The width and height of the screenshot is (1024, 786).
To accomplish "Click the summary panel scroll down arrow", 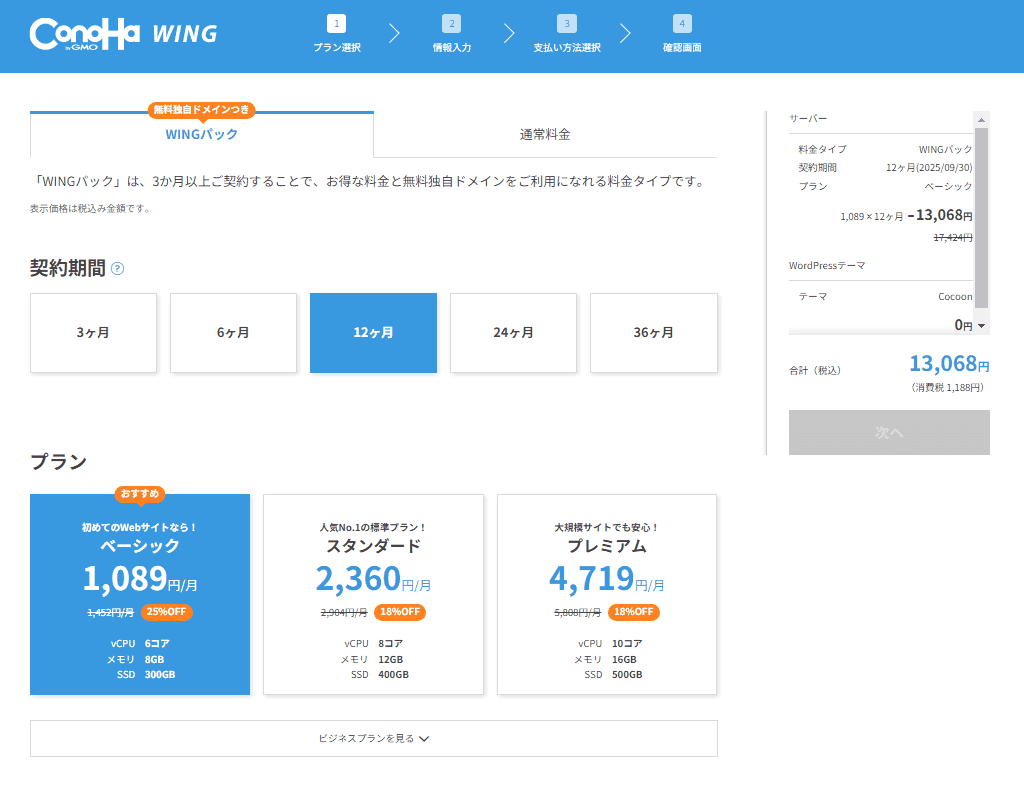I will click(x=981, y=326).
